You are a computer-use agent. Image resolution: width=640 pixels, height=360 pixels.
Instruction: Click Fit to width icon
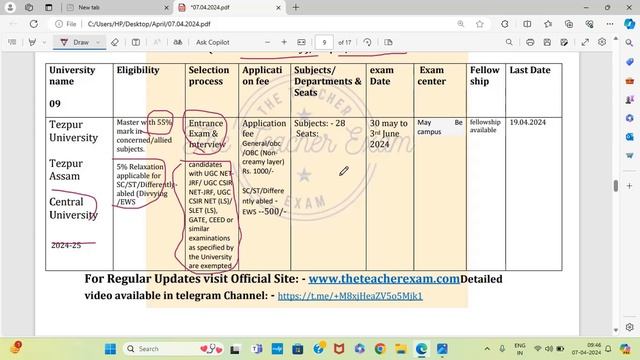pos(301,42)
